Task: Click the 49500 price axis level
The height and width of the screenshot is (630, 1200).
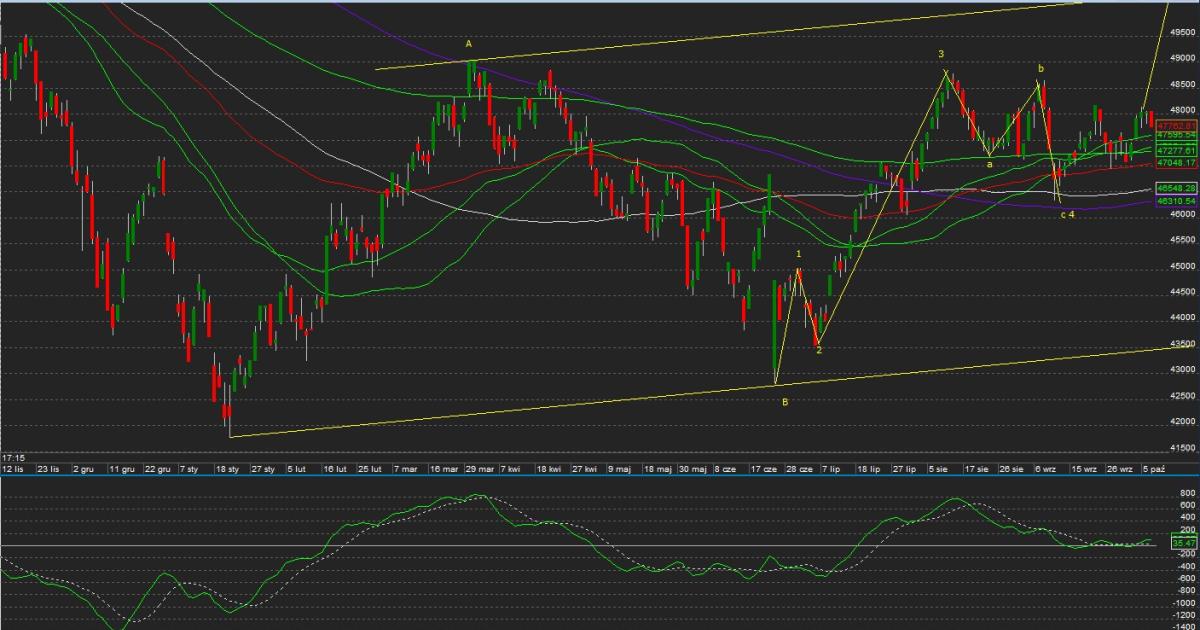Action: click(x=1180, y=32)
